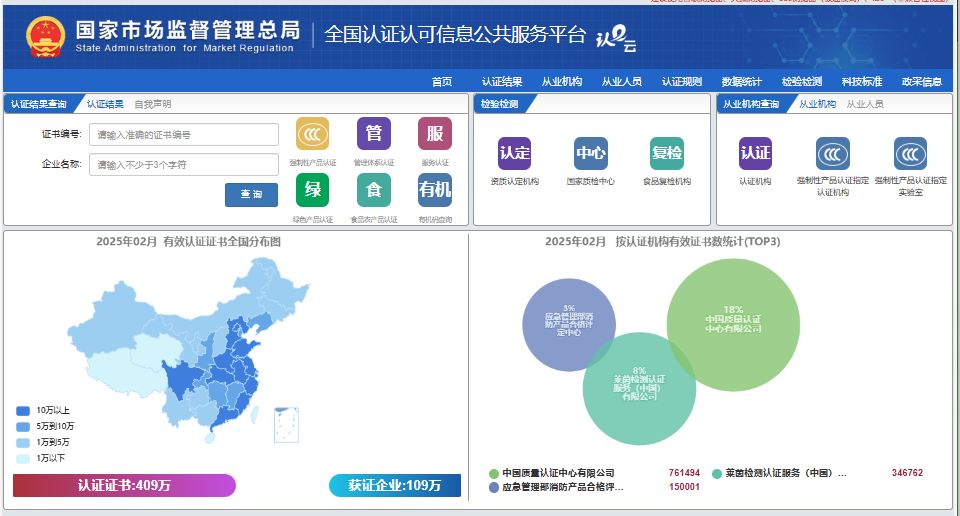Click the 国家质检中心 icon

pos(590,154)
